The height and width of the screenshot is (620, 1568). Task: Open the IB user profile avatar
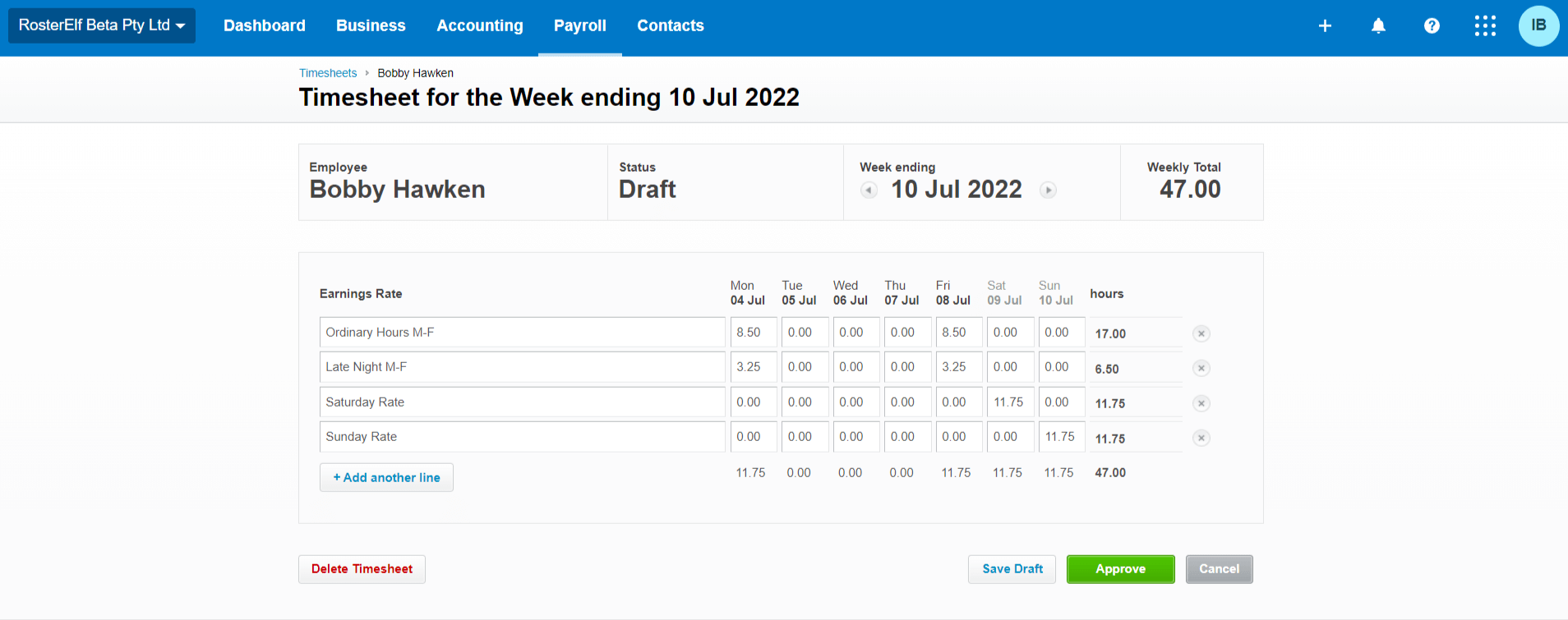coord(1538,25)
